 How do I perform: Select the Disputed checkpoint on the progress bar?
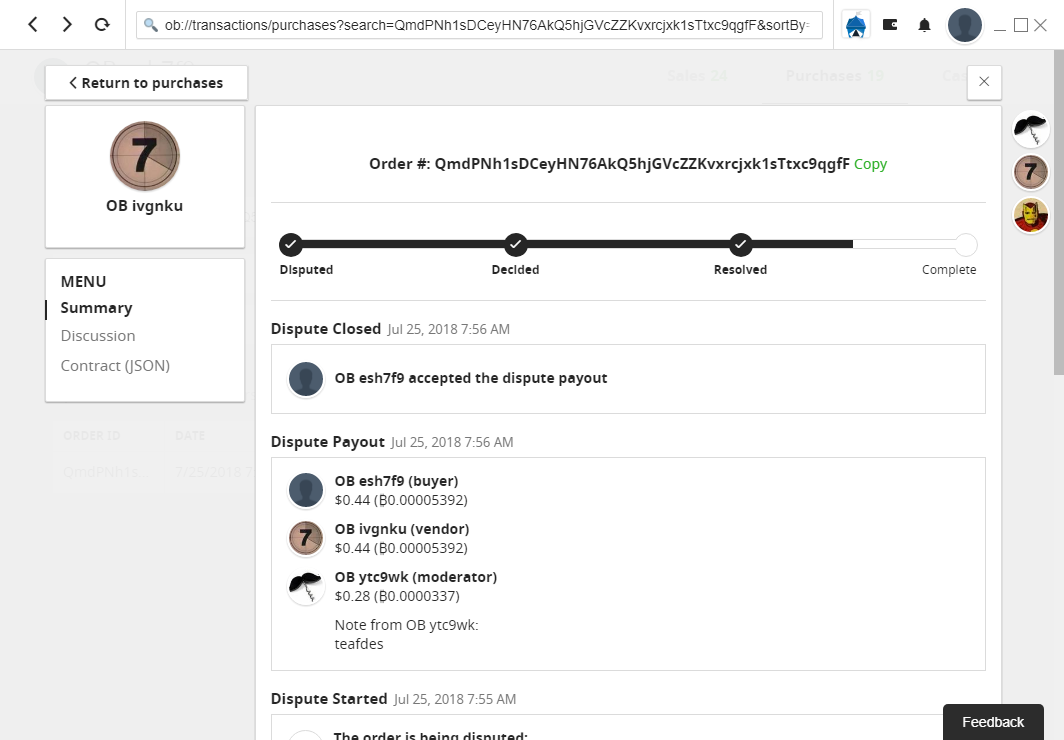coord(290,244)
